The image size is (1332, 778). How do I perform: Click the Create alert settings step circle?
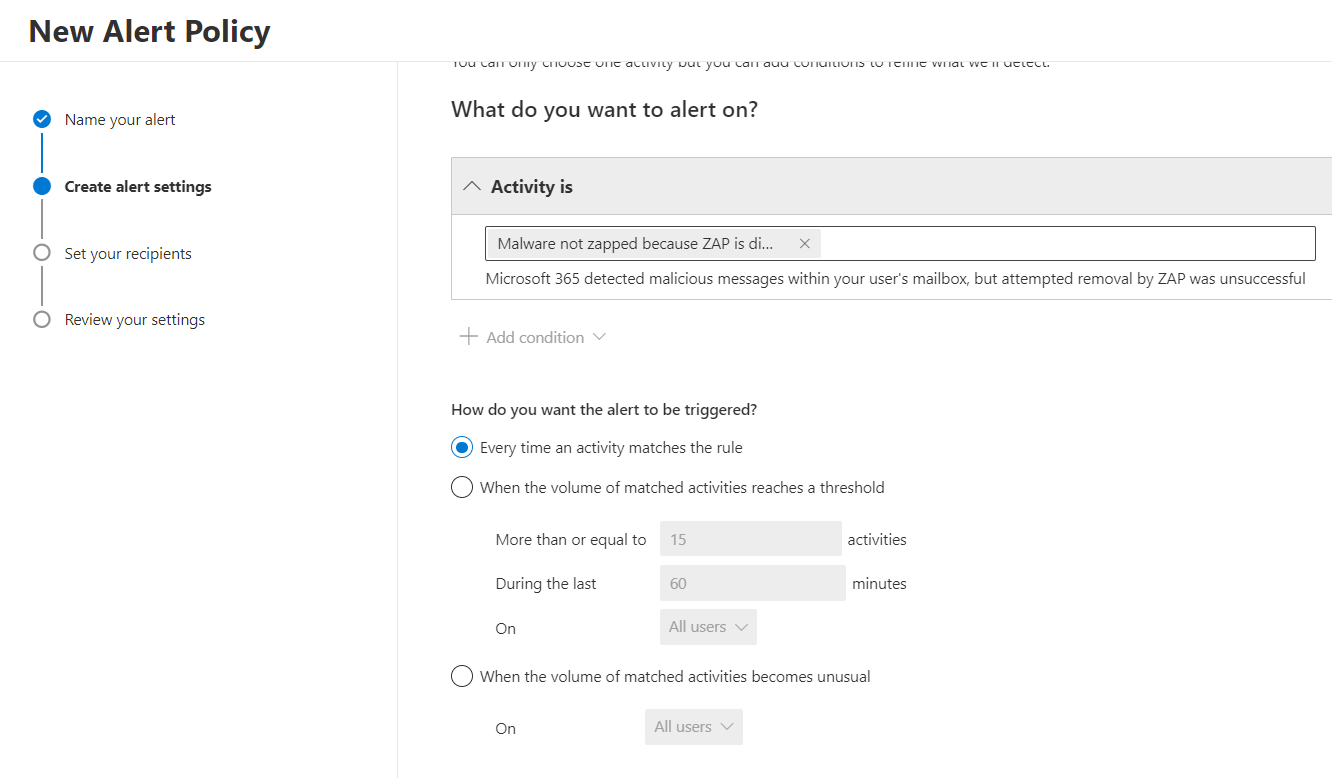[x=42, y=186]
